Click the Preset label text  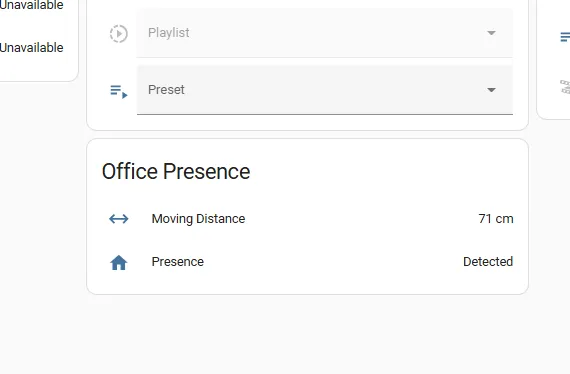(x=166, y=90)
